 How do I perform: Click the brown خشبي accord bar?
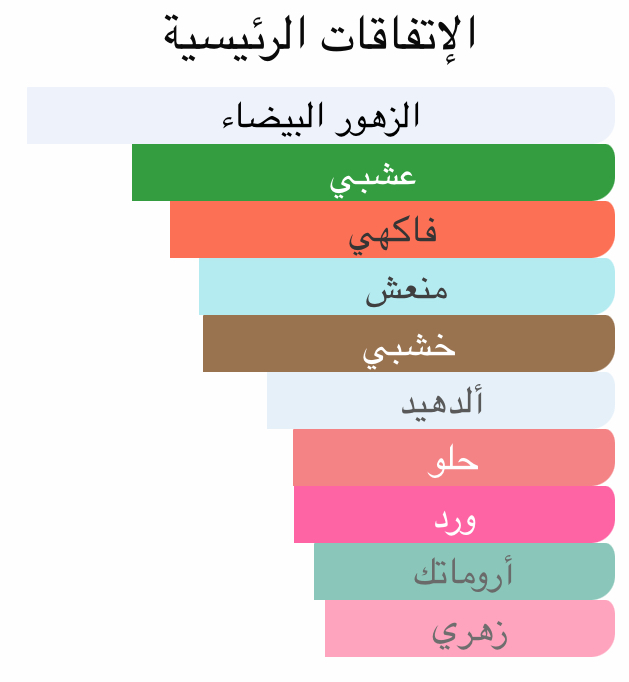[408, 344]
